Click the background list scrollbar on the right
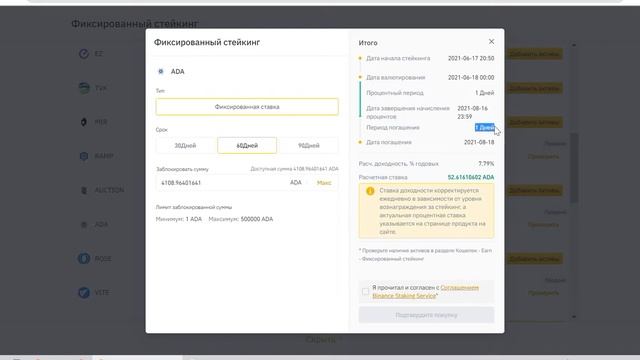Viewport: 640px width, 360px height. (574, 167)
